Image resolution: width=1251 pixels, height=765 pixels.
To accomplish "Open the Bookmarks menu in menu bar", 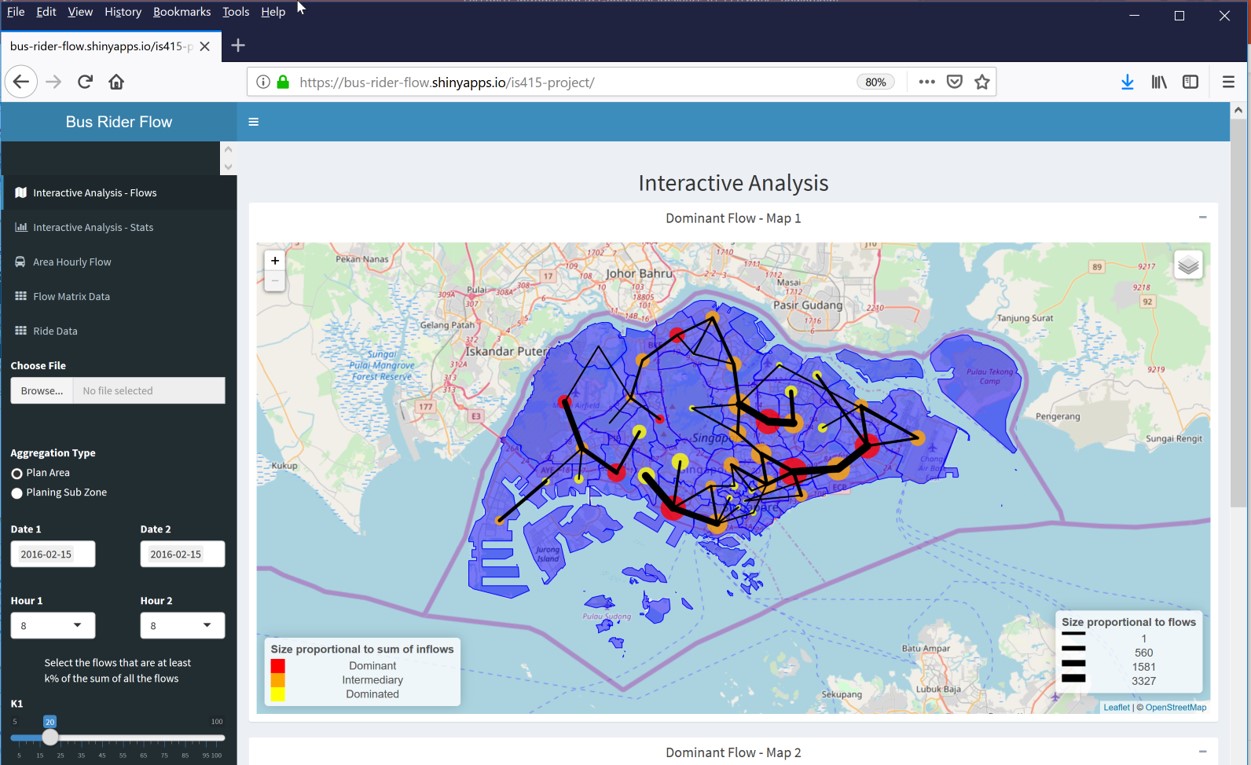I will tap(181, 12).
